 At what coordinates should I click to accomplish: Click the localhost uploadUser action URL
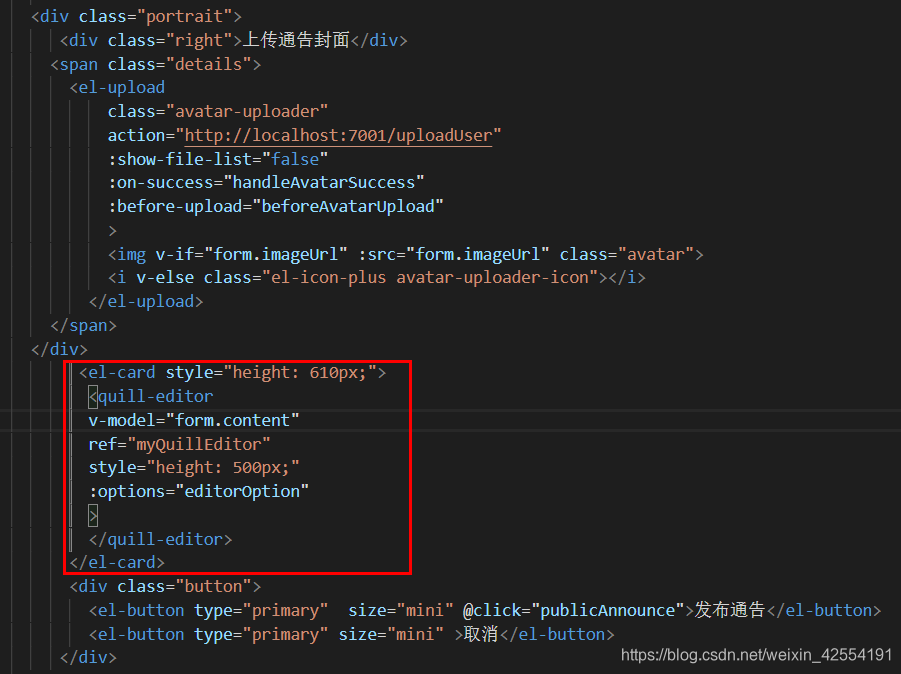tap(338, 136)
